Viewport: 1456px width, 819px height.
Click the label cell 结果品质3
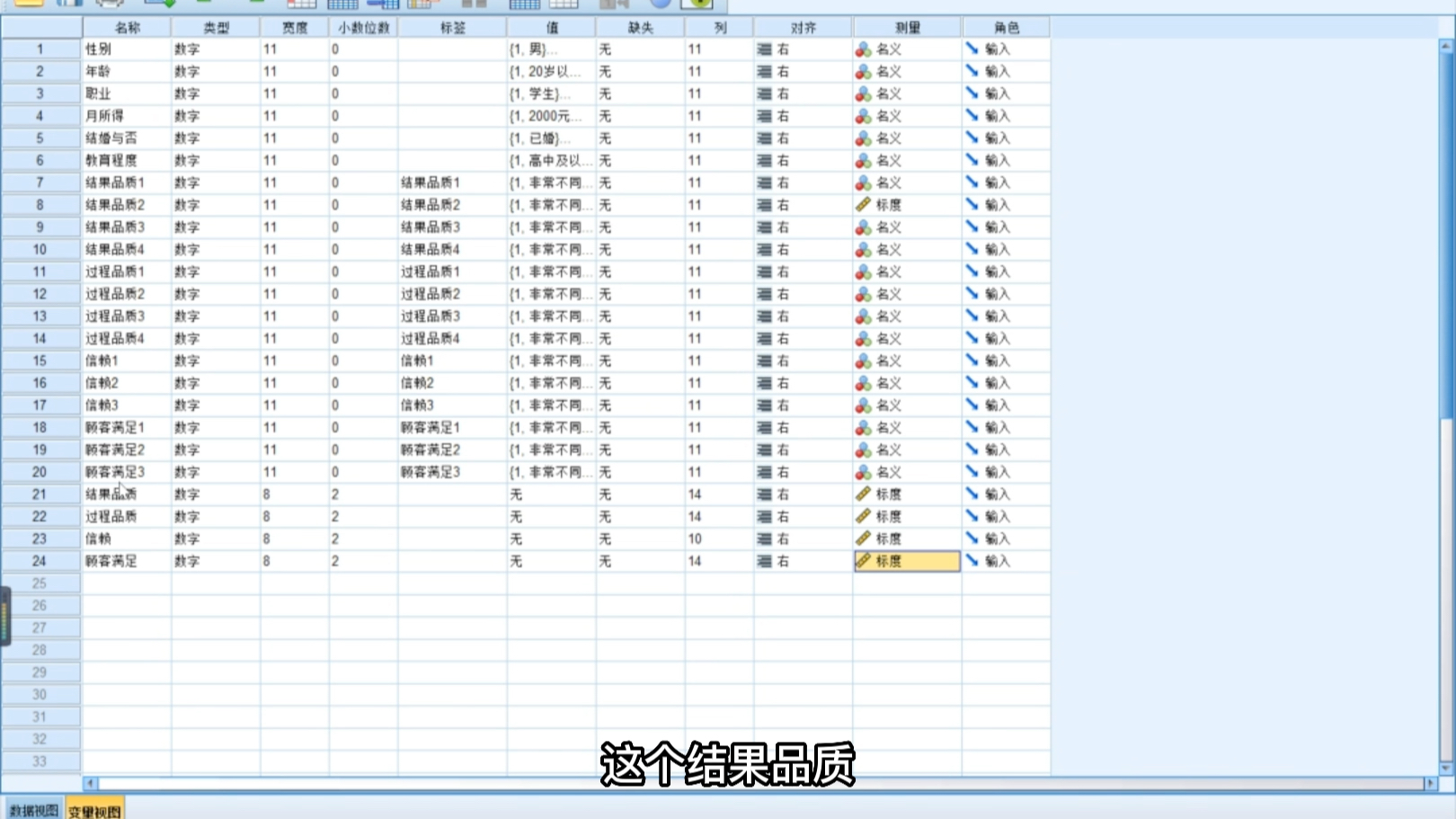click(452, 227)
